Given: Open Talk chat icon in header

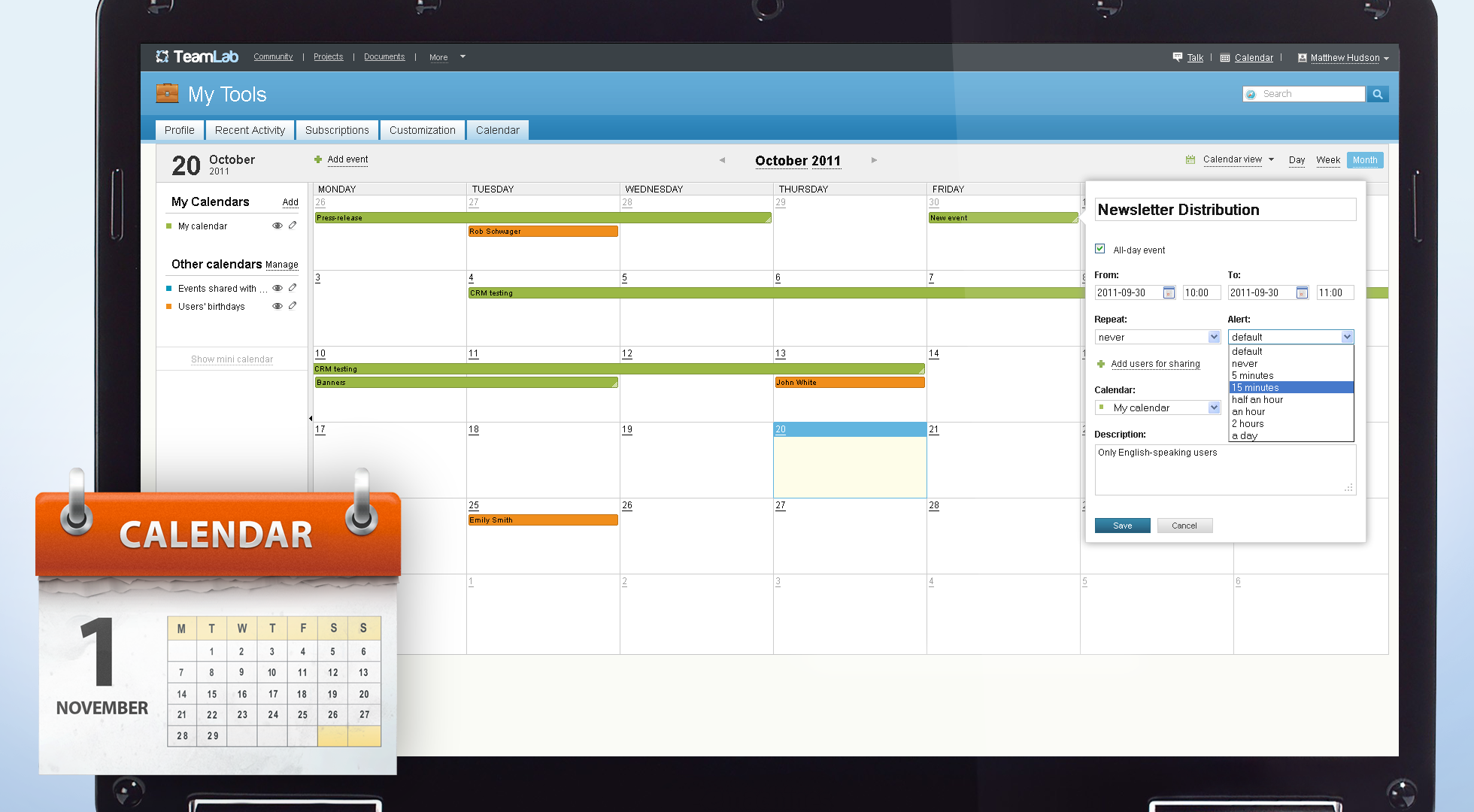Looking at the screenshot, I should click(x=1178, y=57).
